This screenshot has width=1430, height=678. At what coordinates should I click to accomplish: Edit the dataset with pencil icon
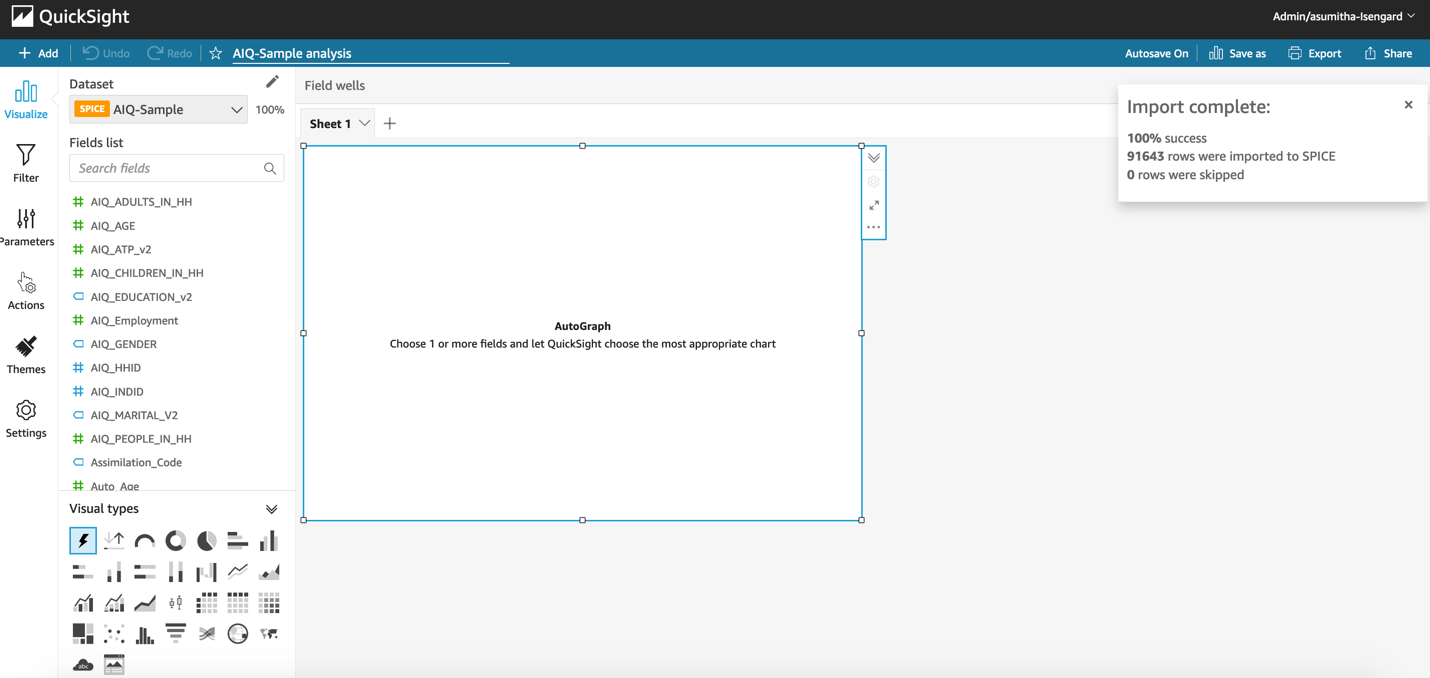click(272, 82)
